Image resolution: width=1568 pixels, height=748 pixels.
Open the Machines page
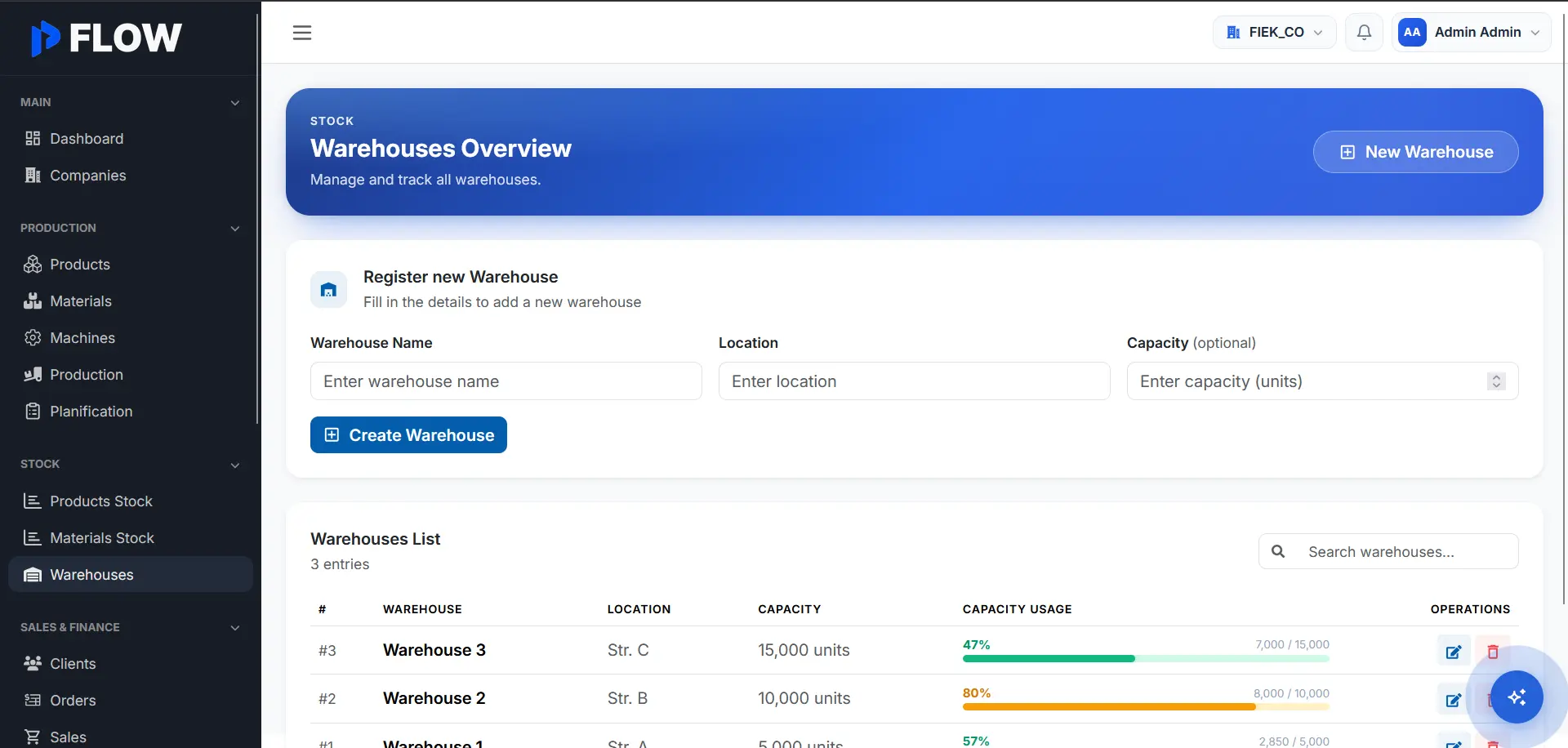pyautogui.click(x=131, y=338)
